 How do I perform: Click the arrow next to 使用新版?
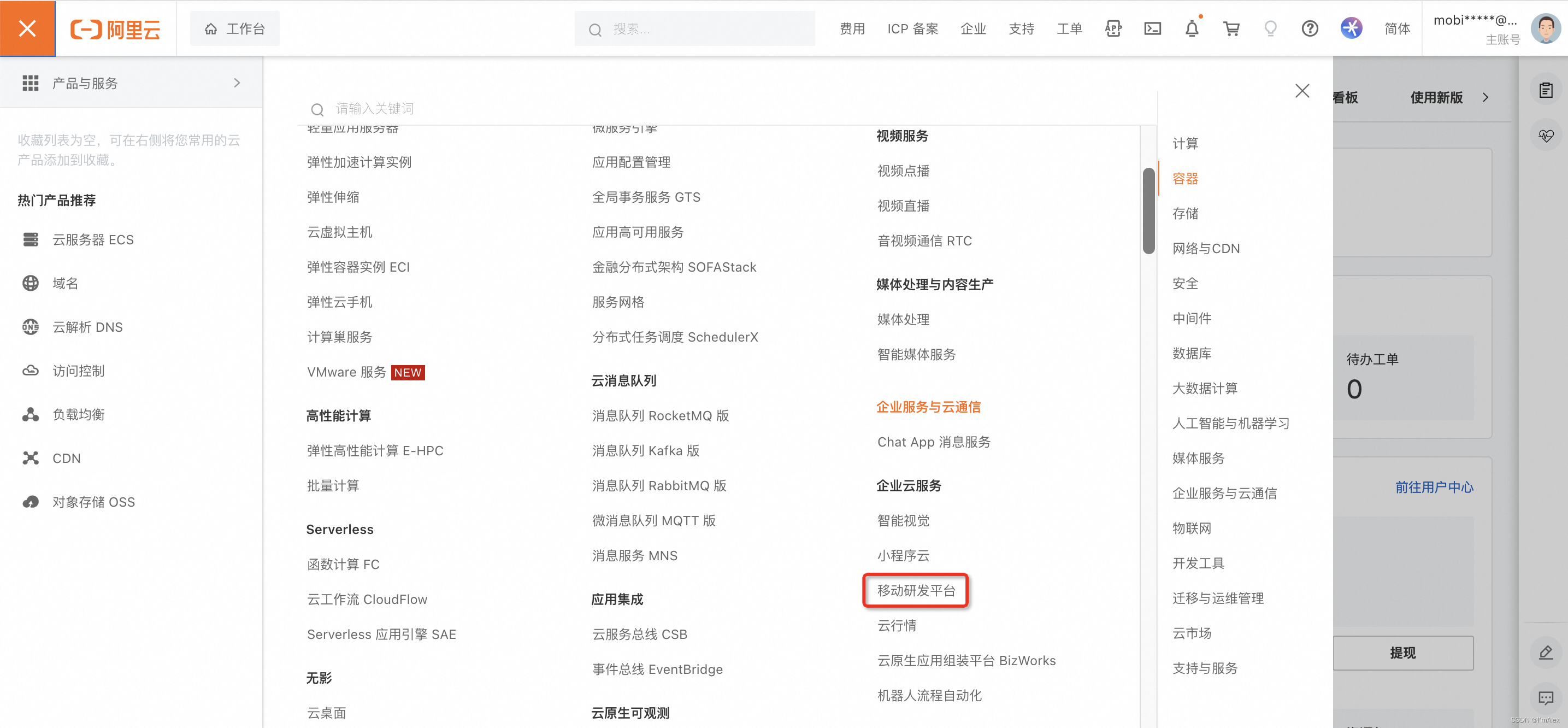point(1485,97)
